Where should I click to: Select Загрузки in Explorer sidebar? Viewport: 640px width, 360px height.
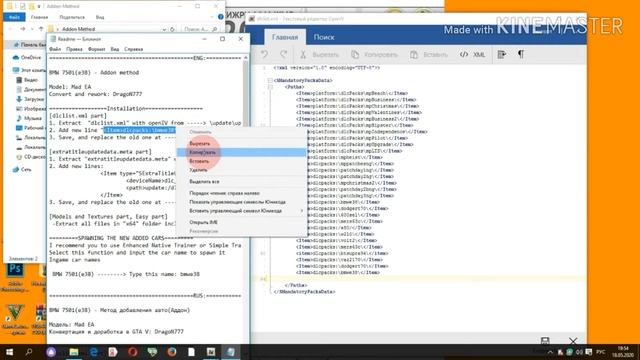[30, 99]
